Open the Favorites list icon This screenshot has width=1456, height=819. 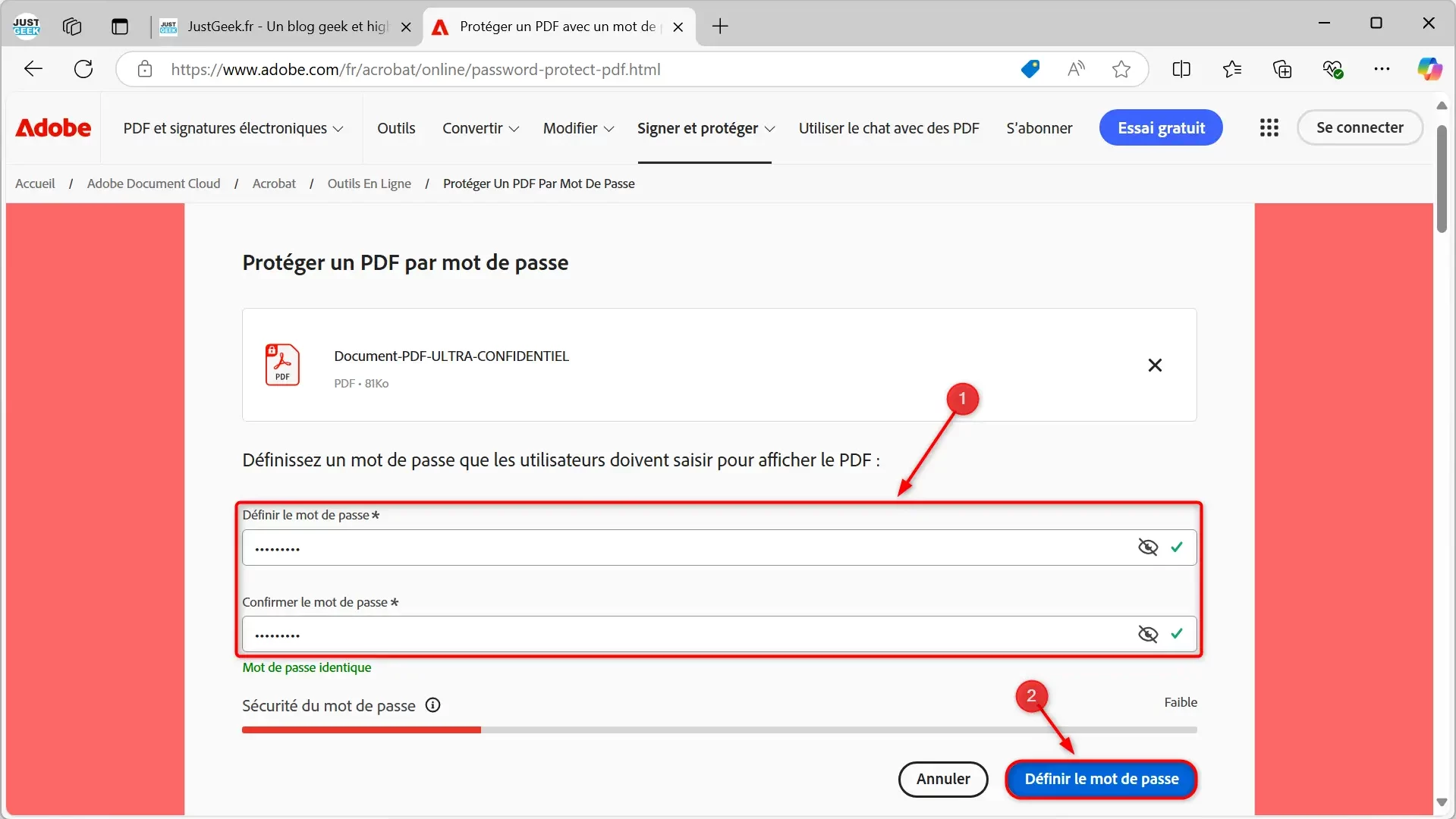(1232, 69)
